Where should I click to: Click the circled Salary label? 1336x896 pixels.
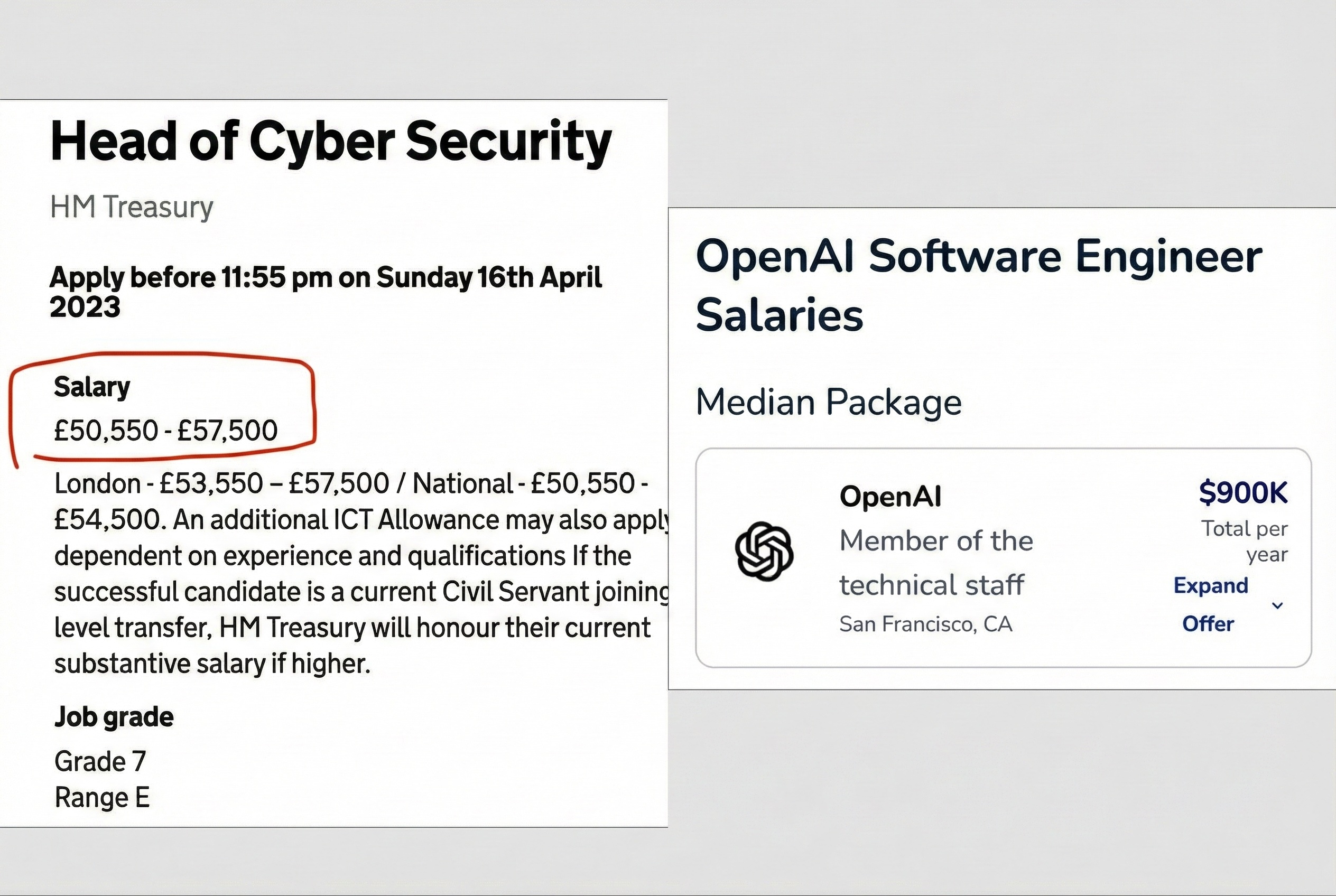(x=92, y=387)
